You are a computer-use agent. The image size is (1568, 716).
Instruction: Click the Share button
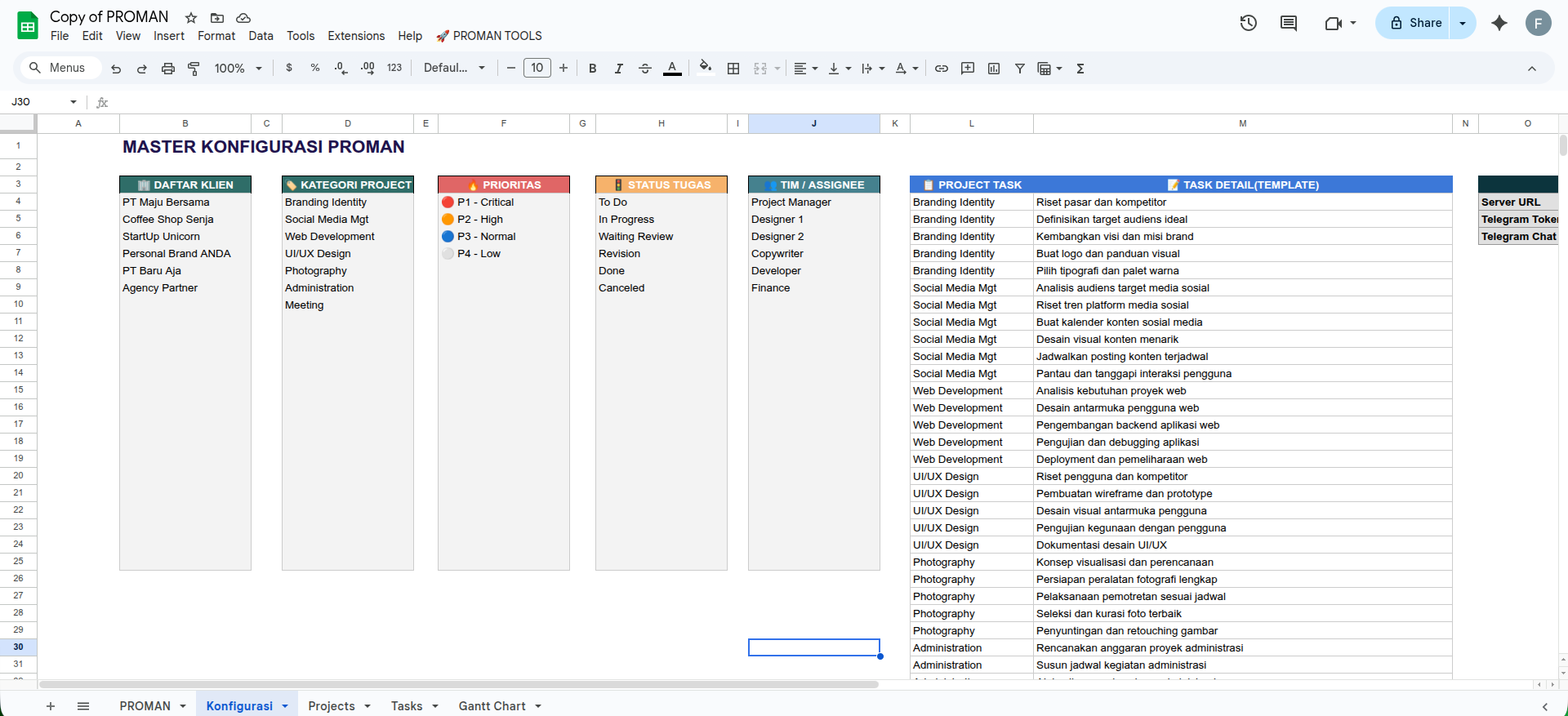[x=1416, y=23]
